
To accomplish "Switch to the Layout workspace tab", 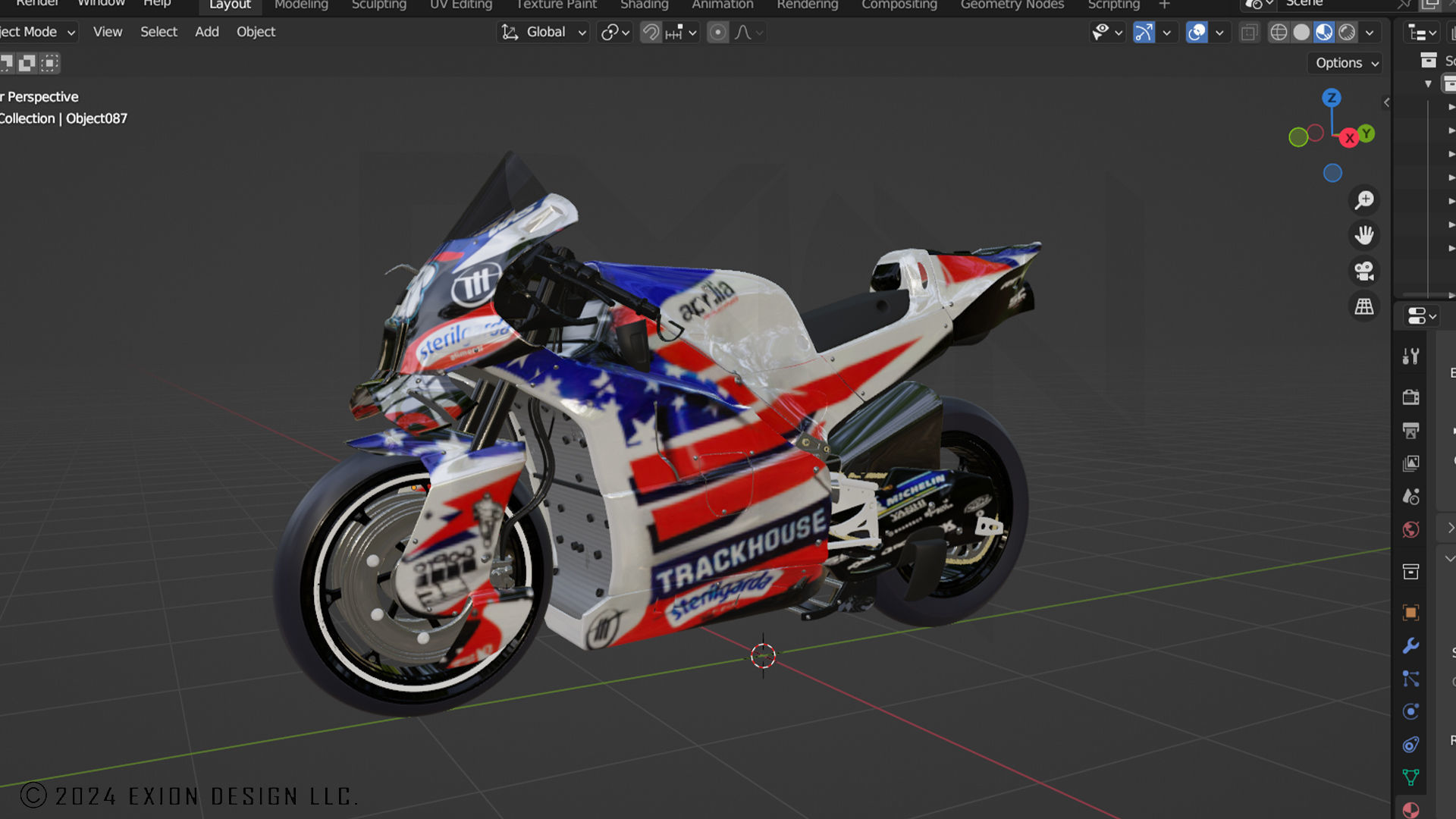I will (230, 5).
